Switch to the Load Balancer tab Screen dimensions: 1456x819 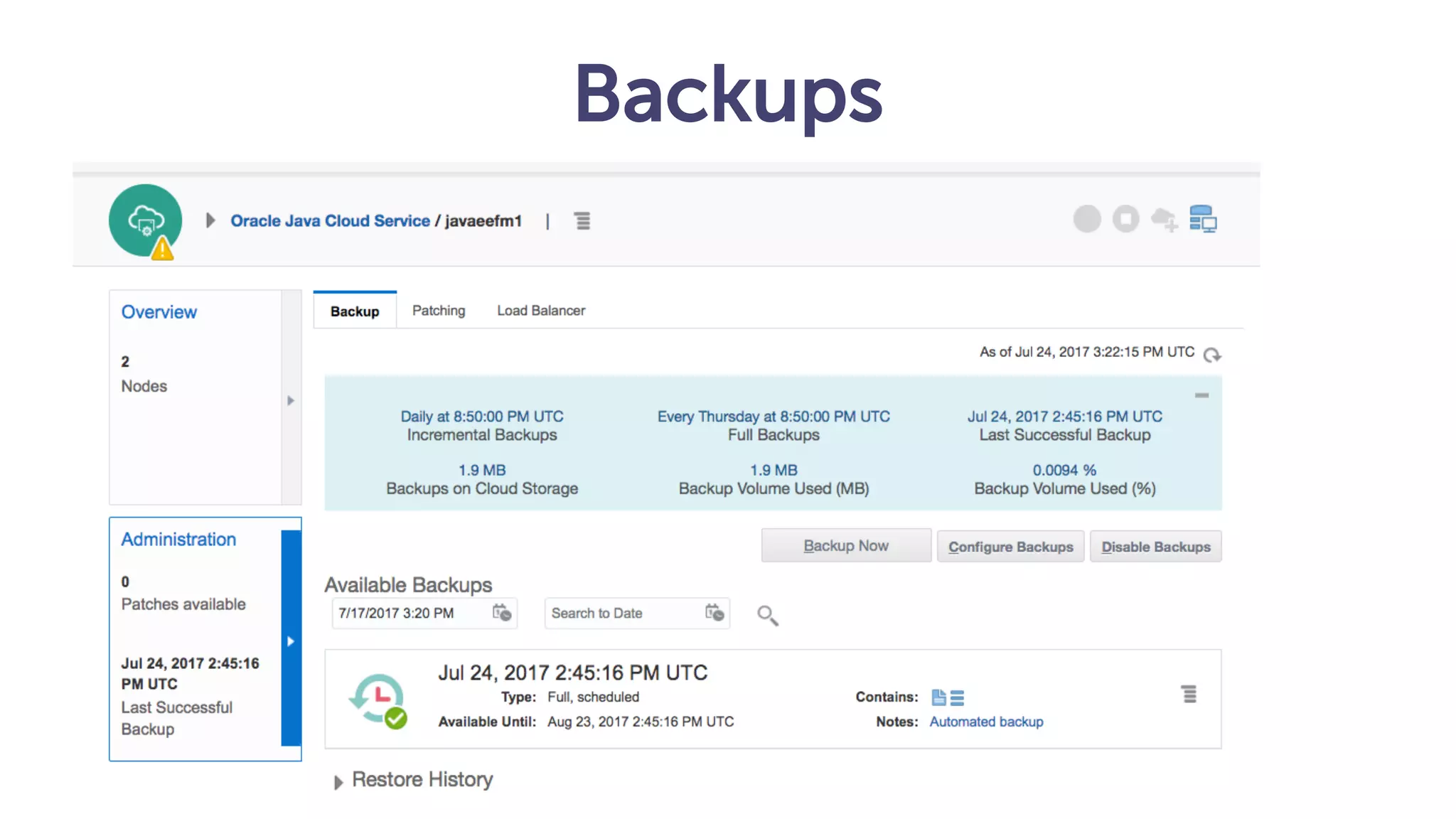[x=541, y=311]
